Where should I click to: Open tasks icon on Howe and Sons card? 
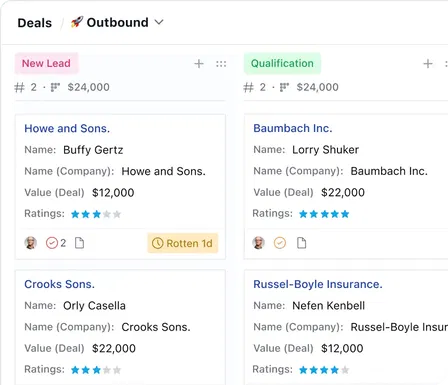coord(52,243)
